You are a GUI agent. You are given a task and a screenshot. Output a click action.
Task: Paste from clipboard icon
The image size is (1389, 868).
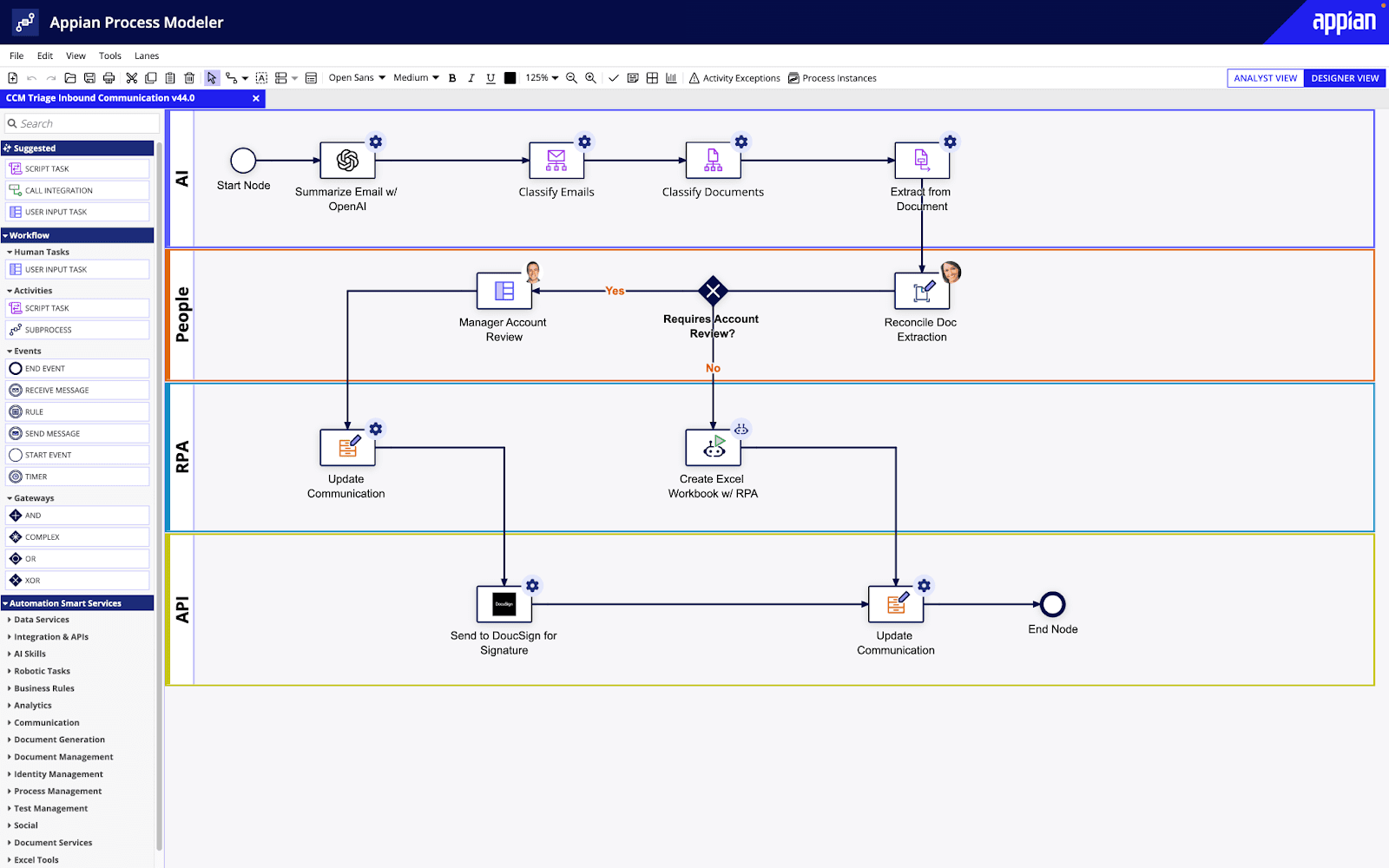click(170, 78)
